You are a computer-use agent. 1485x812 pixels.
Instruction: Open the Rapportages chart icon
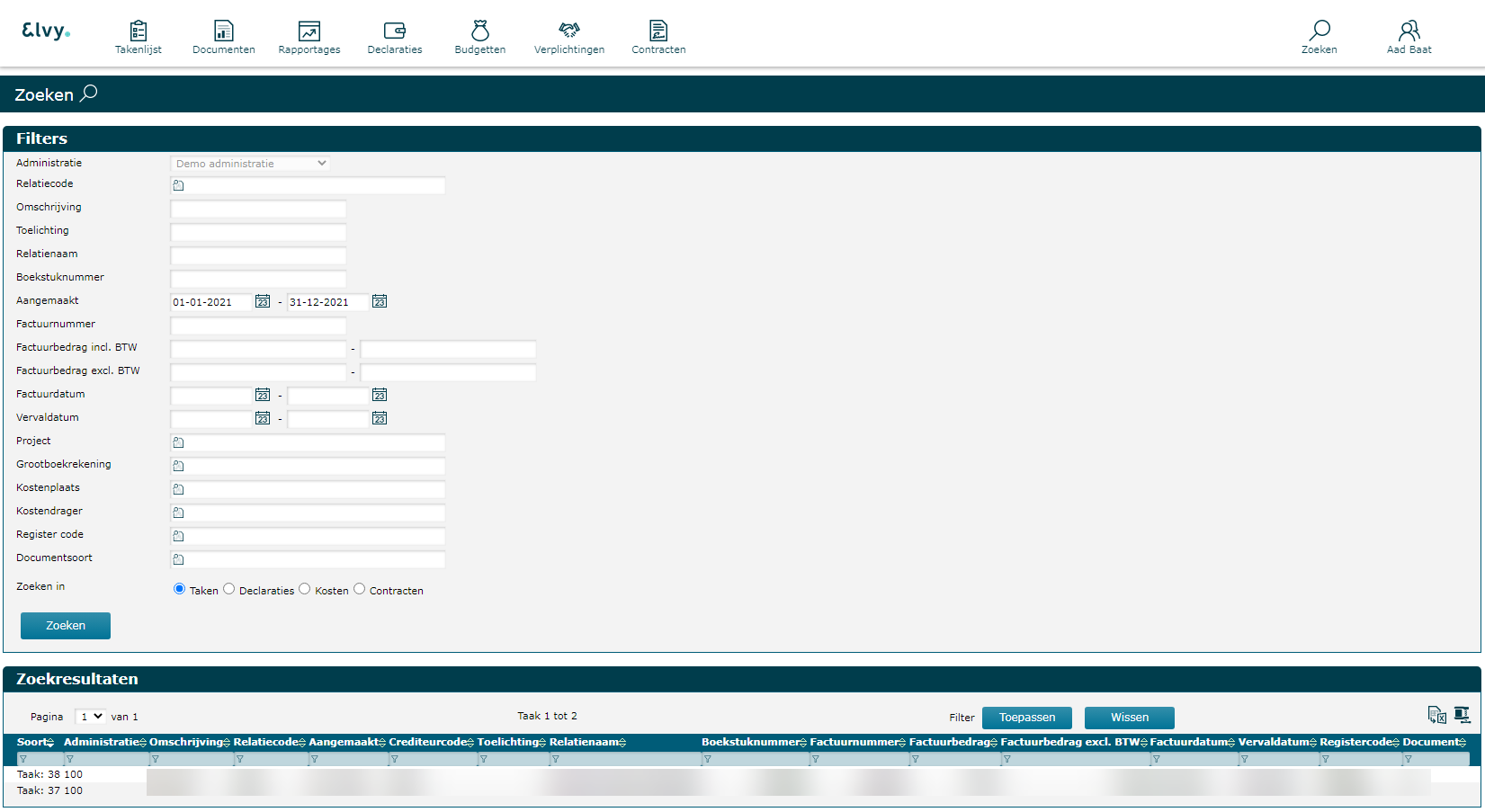pos(309,31)
